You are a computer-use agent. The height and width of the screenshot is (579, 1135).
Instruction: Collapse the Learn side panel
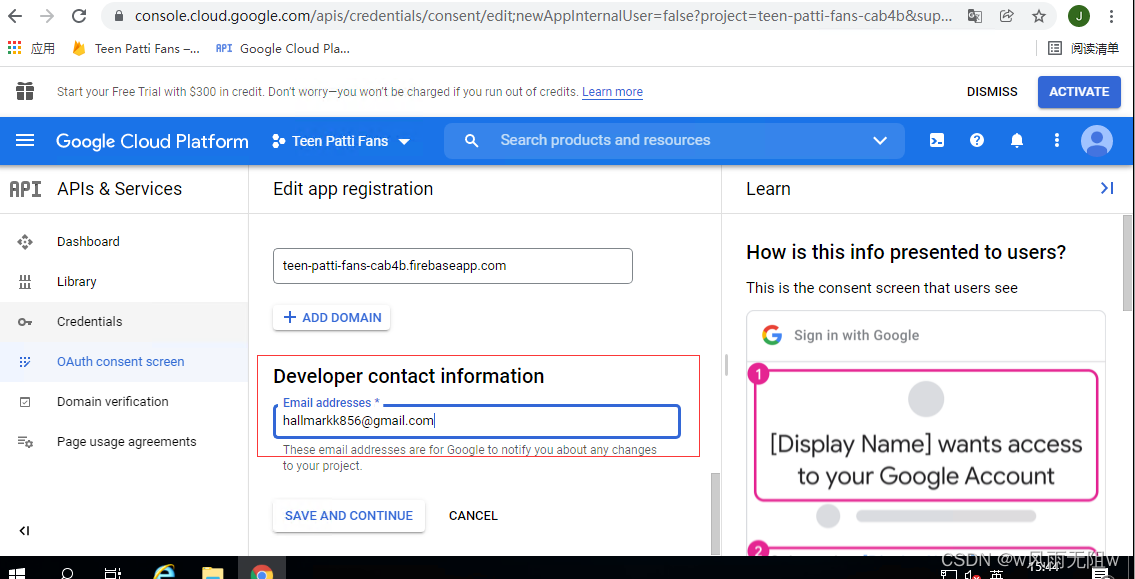click(1106, 188)
